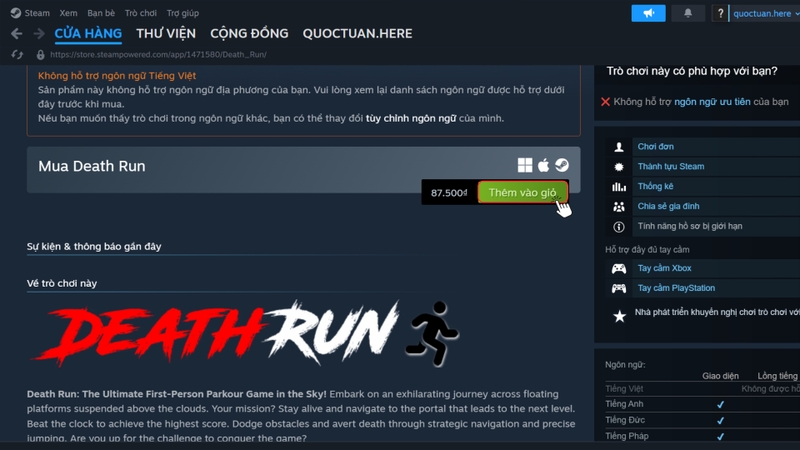Open Sự kiện & thông báo gần đây heading
The image size is (800, 450).
click(x=94, y=246)
